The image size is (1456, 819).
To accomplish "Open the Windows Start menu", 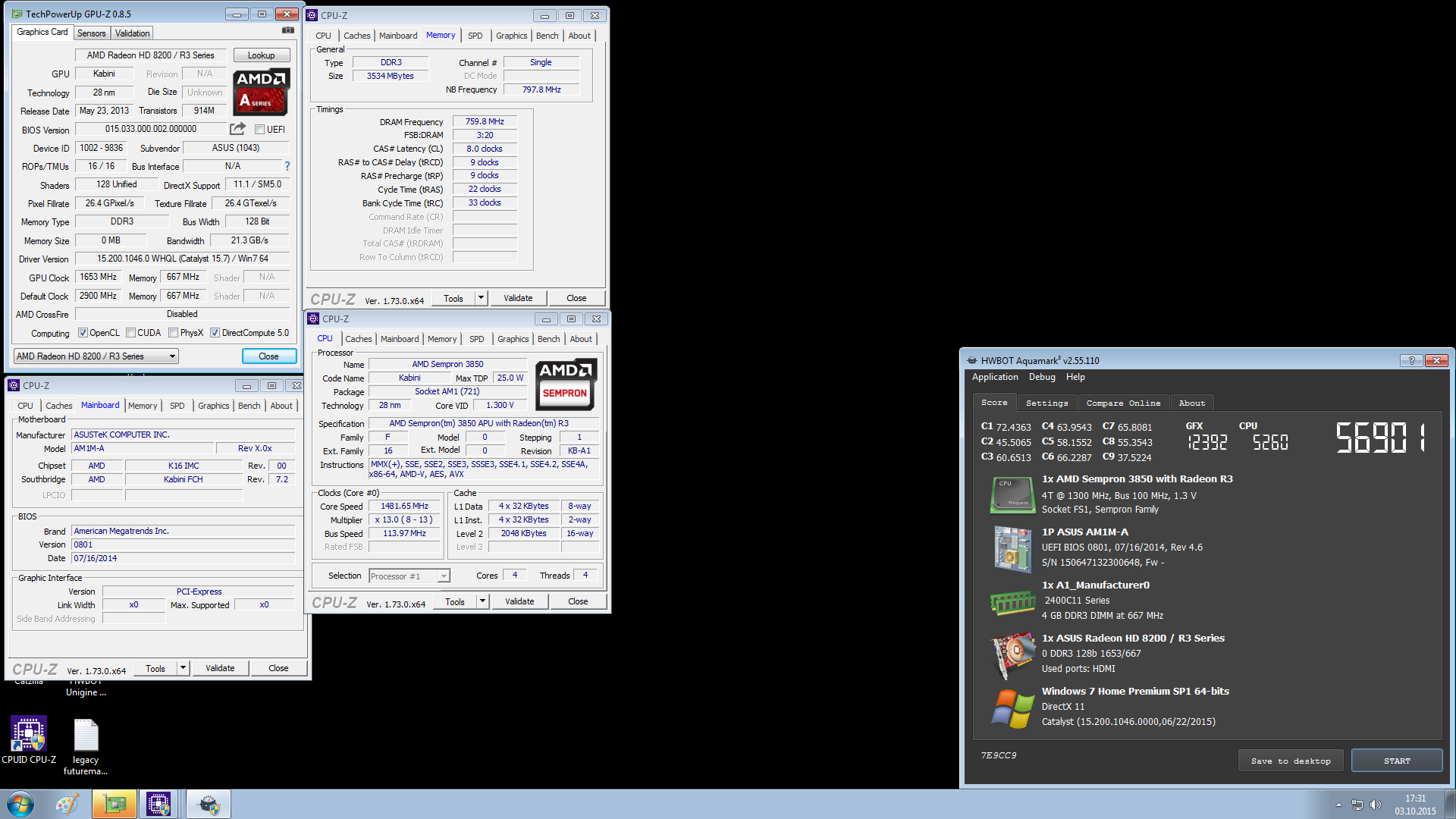I will coord(20,804).
